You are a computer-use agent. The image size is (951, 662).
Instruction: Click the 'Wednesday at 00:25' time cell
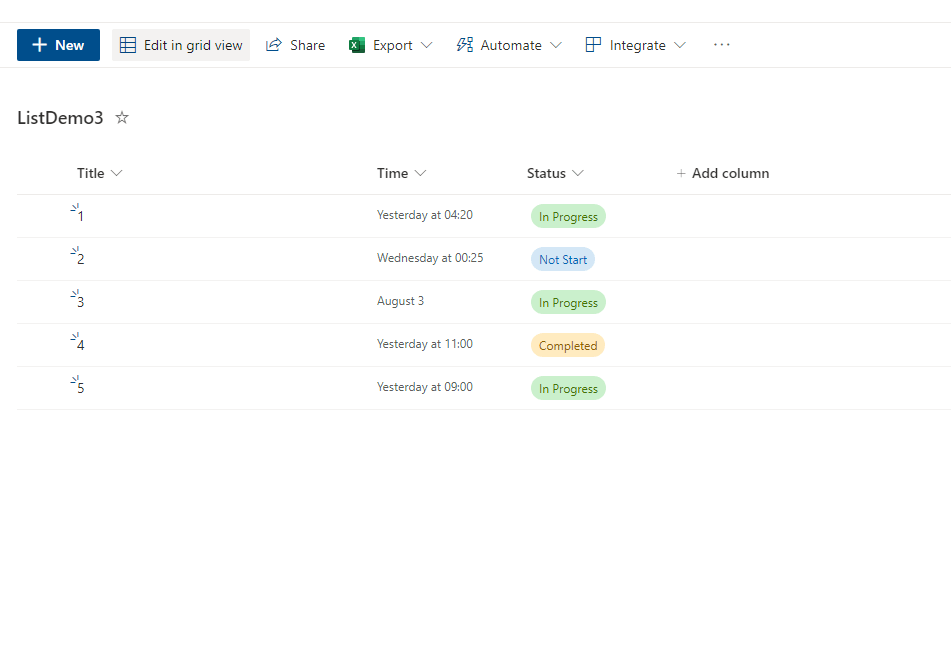tap(430, 258)
